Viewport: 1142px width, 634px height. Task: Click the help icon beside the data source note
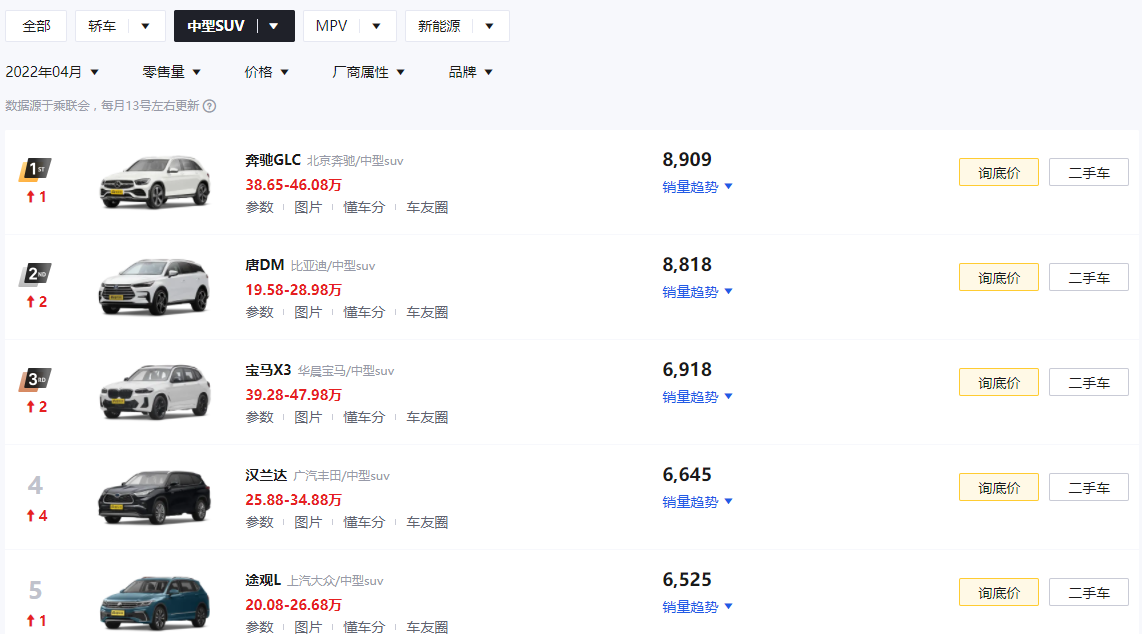209,106
